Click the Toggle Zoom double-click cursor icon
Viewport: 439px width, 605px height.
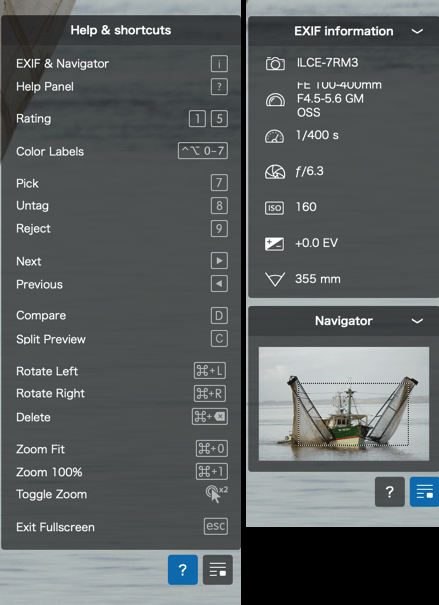[216, 494]
